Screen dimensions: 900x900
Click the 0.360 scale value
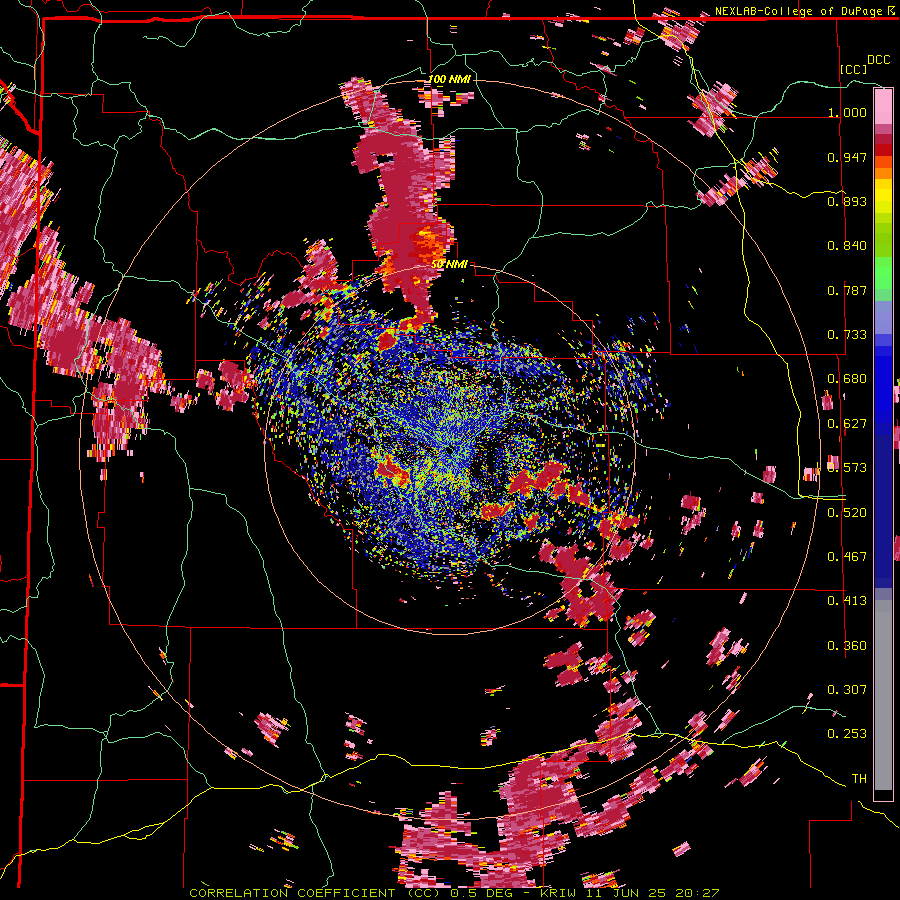(x=847, y=646)
